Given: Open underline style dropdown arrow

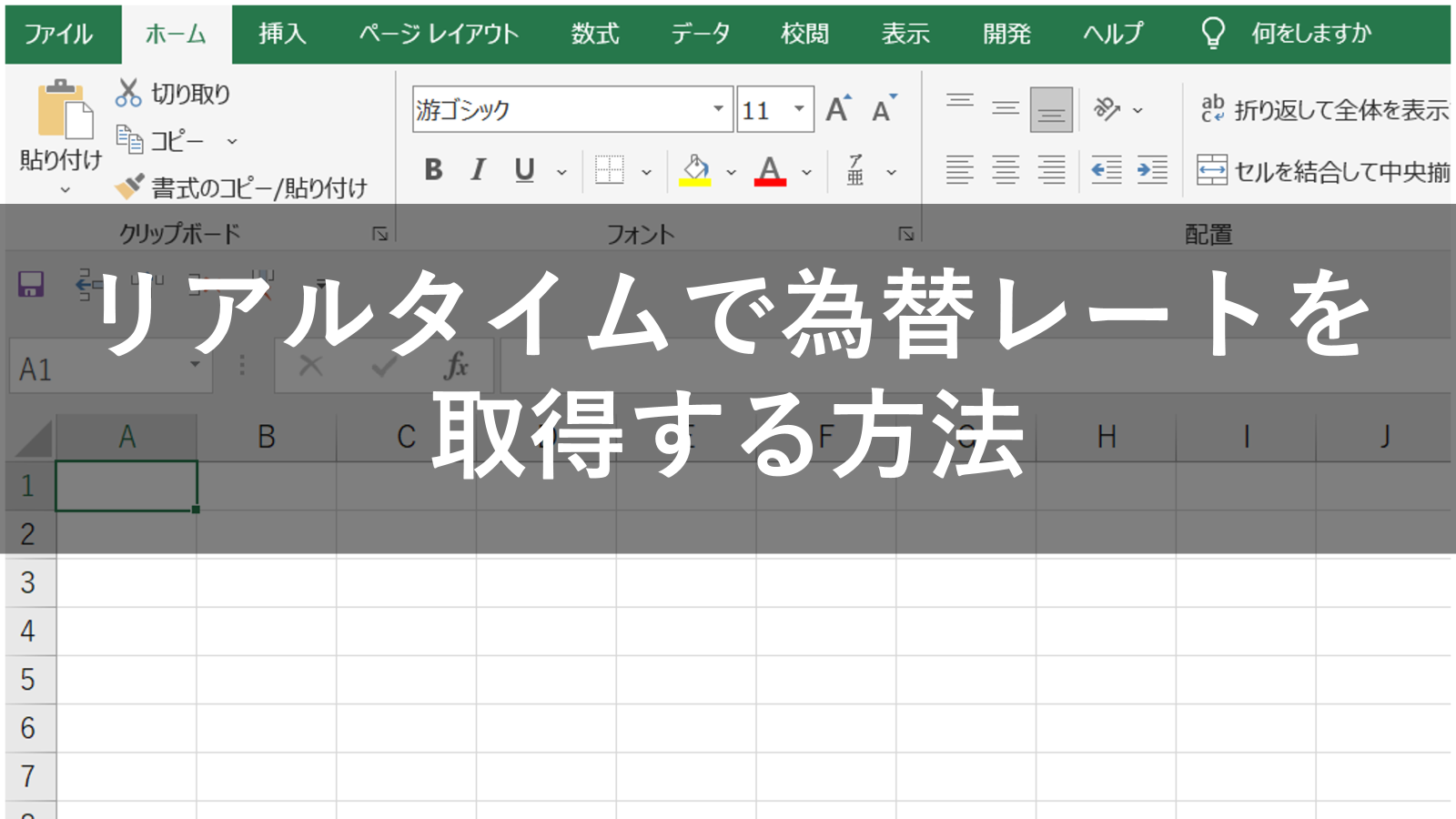Looking at the screenshot, I should (x=561, y=172).
